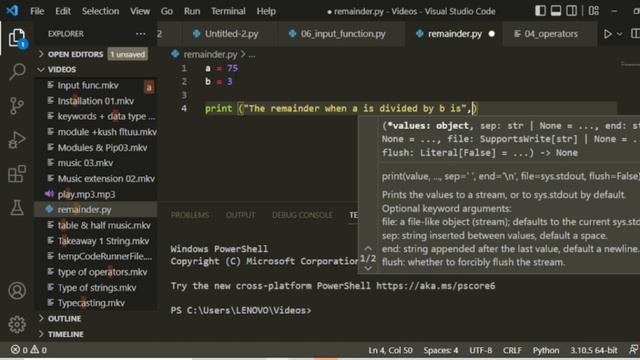The image size is (640, 360).
Task: Open the Explorer view in activity bar
Action: coord(17,38)
